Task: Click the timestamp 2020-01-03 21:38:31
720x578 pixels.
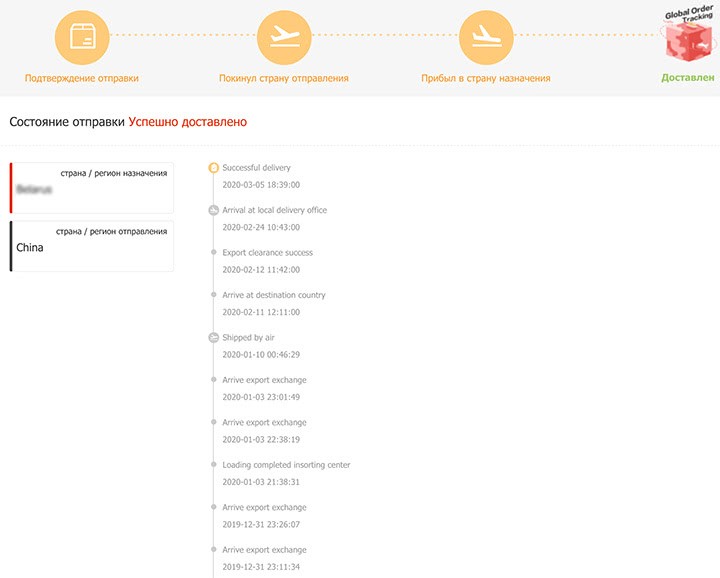Action: point(261,482)
